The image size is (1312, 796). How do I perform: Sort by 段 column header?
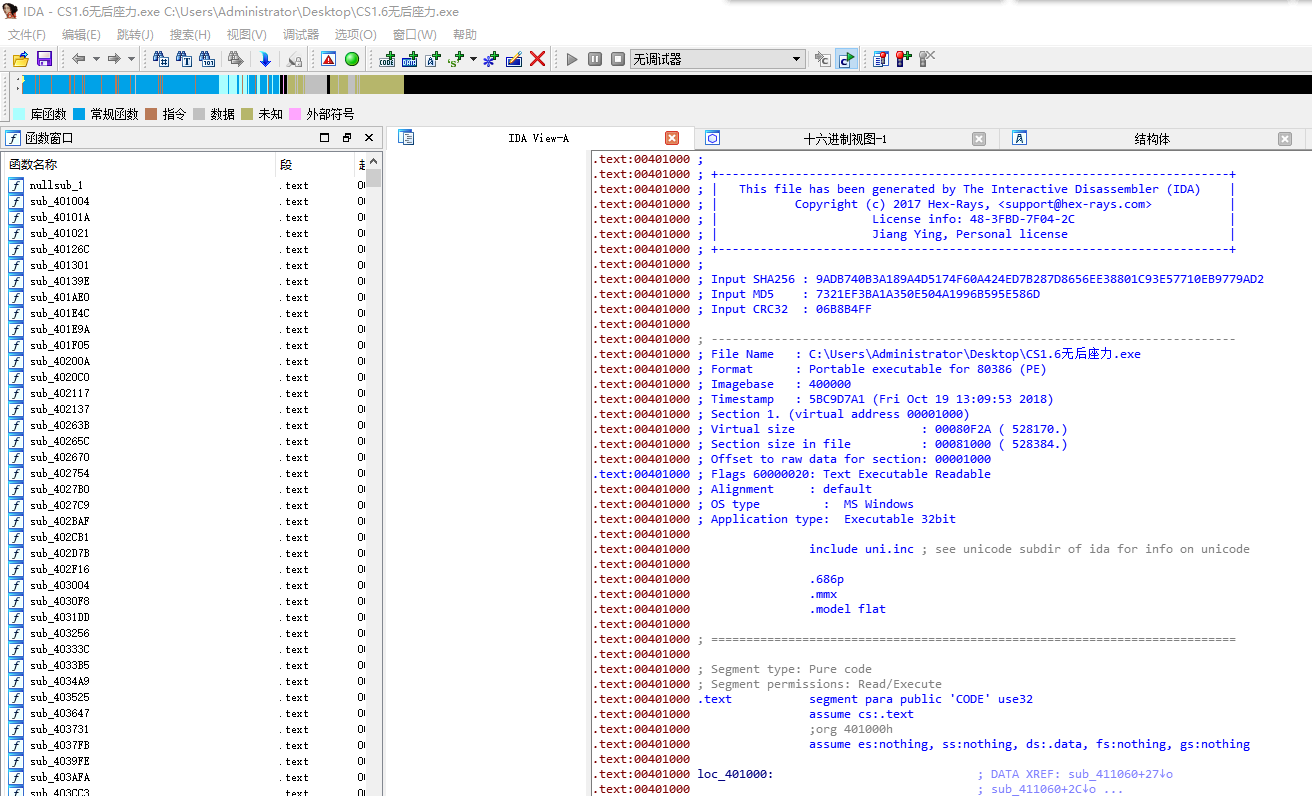click(315, 164)
